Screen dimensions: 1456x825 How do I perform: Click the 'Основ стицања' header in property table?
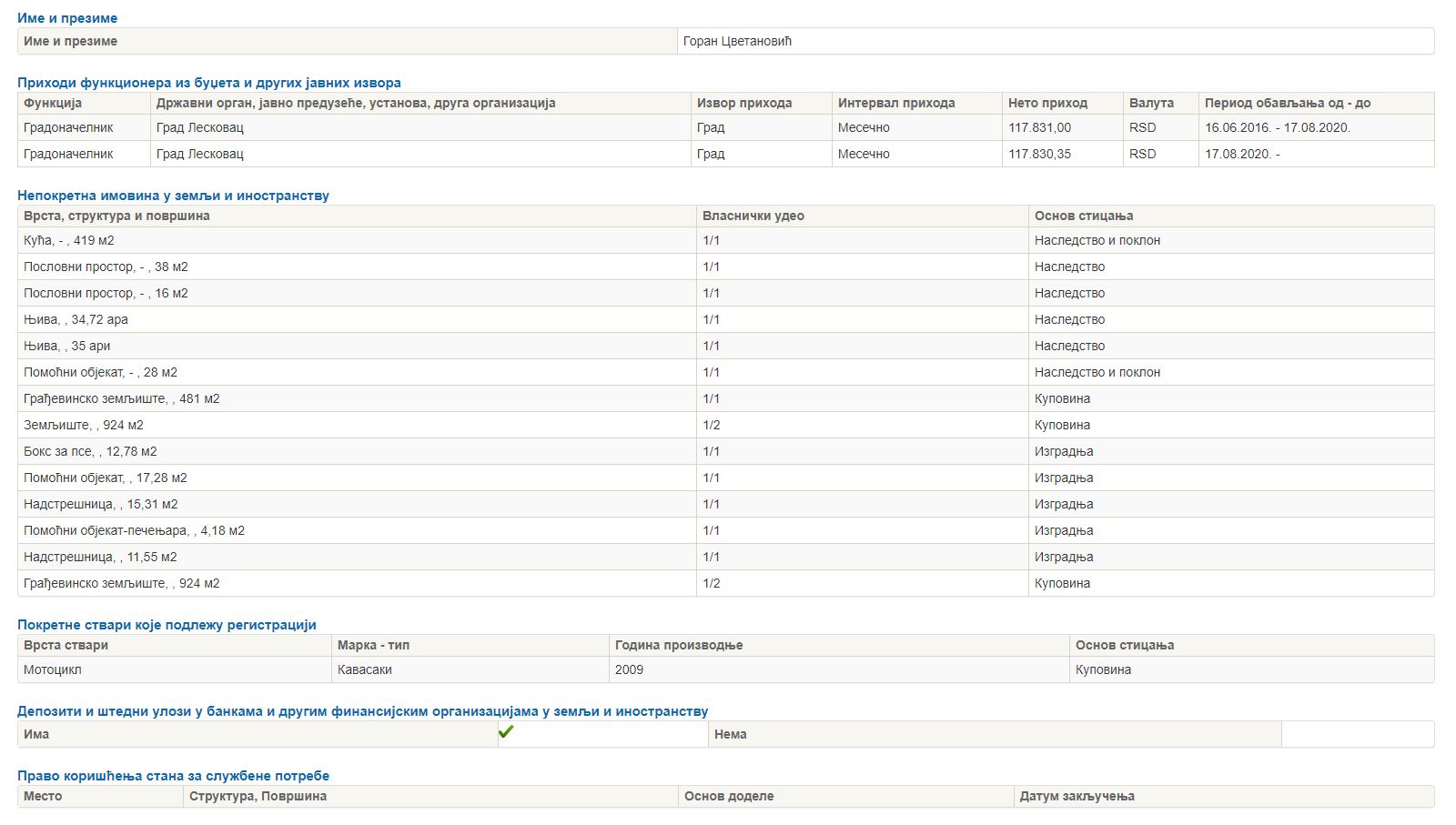pyautogui.click(x=1083, y=216)
